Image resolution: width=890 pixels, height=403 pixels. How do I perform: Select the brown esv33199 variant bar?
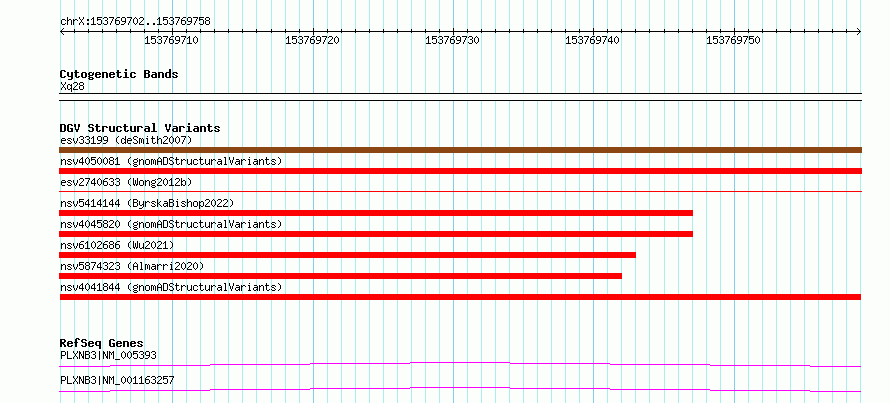pyautogui.click(x=460, y=150)
